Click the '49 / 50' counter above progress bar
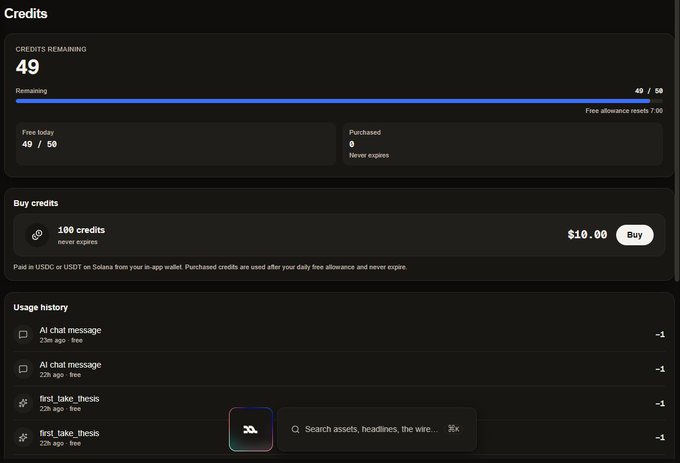The image size is (680, 463). pos(649,91)
